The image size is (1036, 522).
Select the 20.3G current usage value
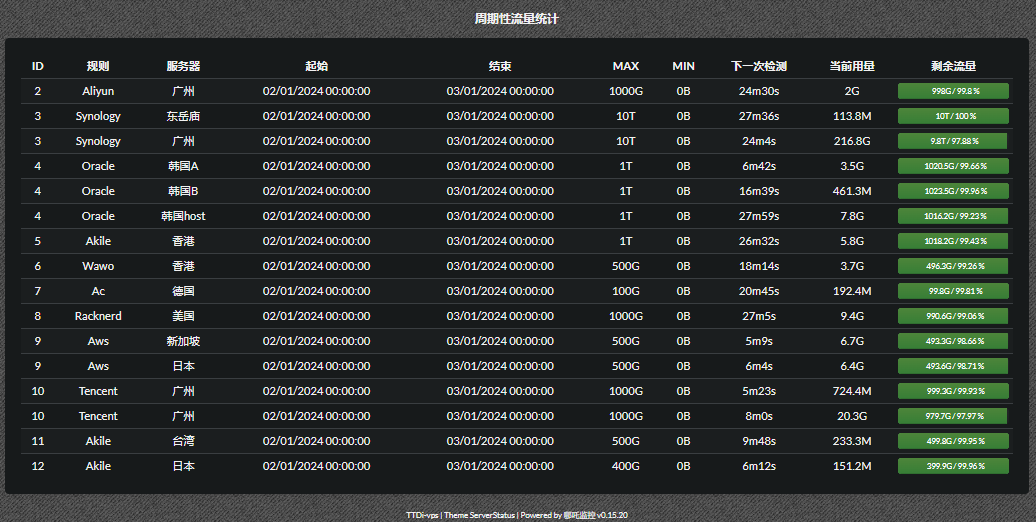coord(852,416)
